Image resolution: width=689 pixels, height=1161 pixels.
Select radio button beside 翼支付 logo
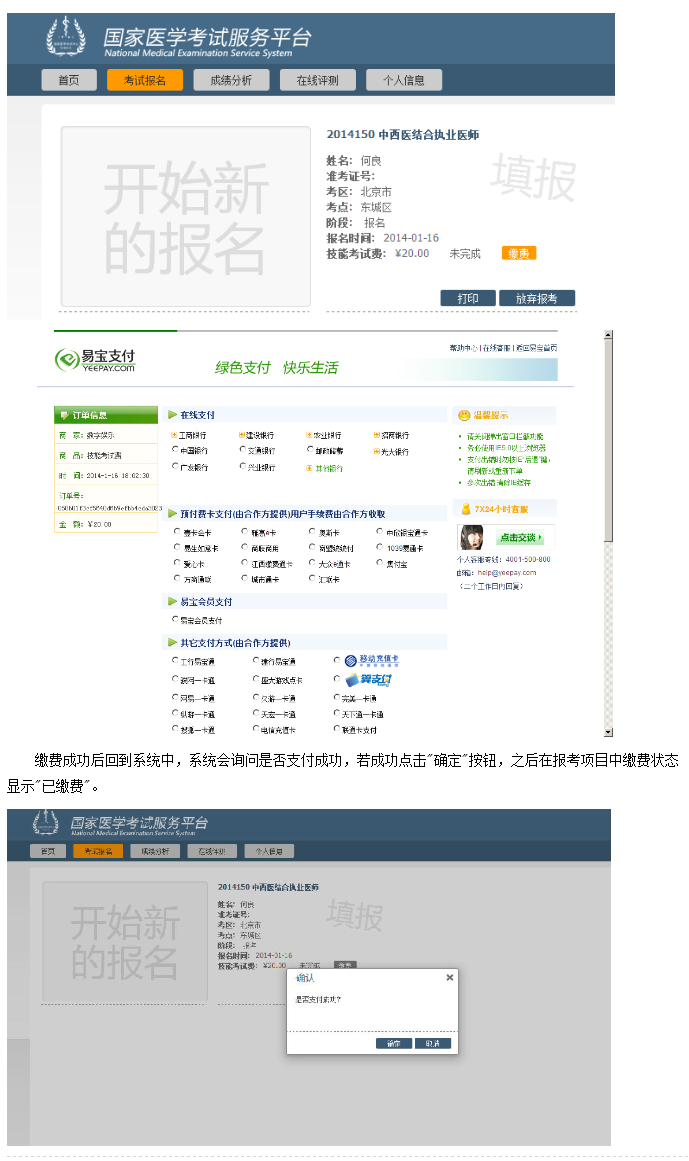coord(337,678)
